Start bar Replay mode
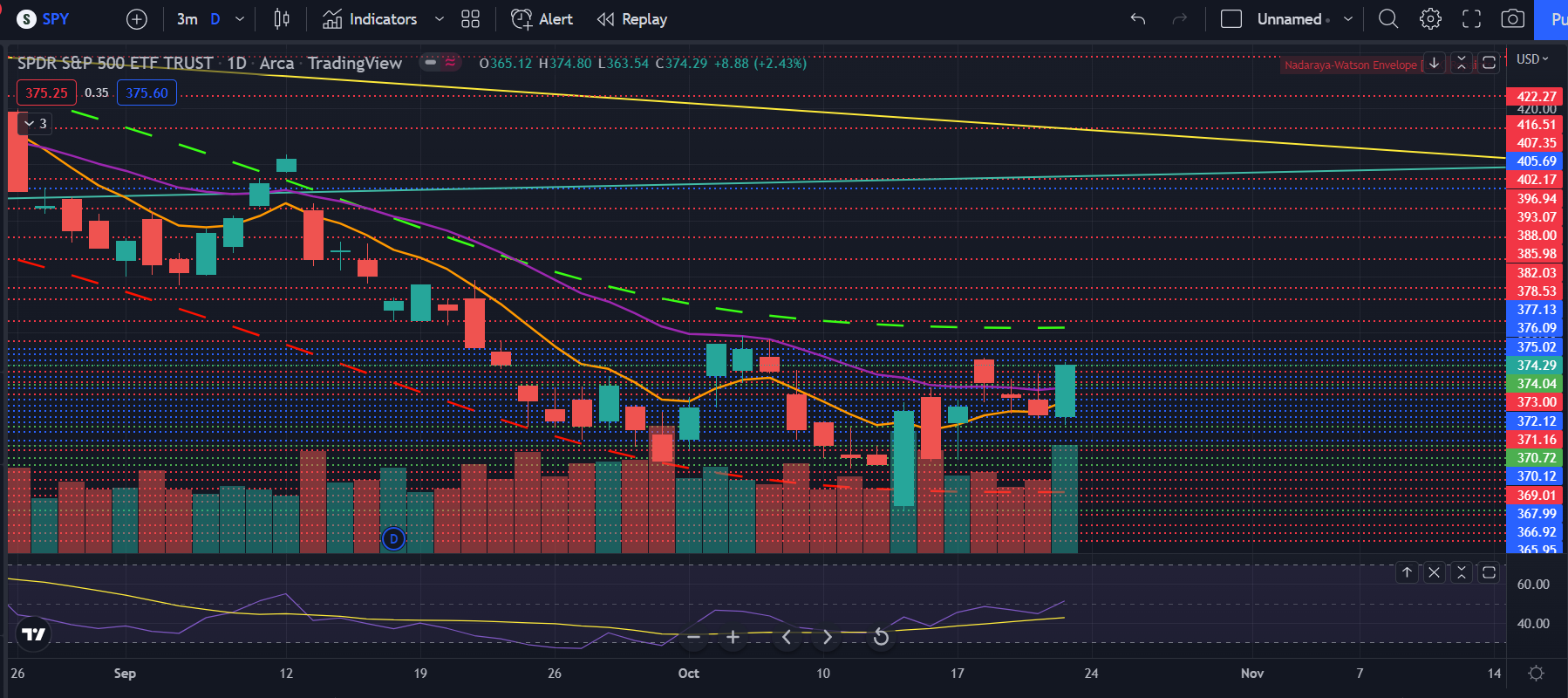Image resolution: width=1568 pixels, height=698 pixels. pos(632,19)
